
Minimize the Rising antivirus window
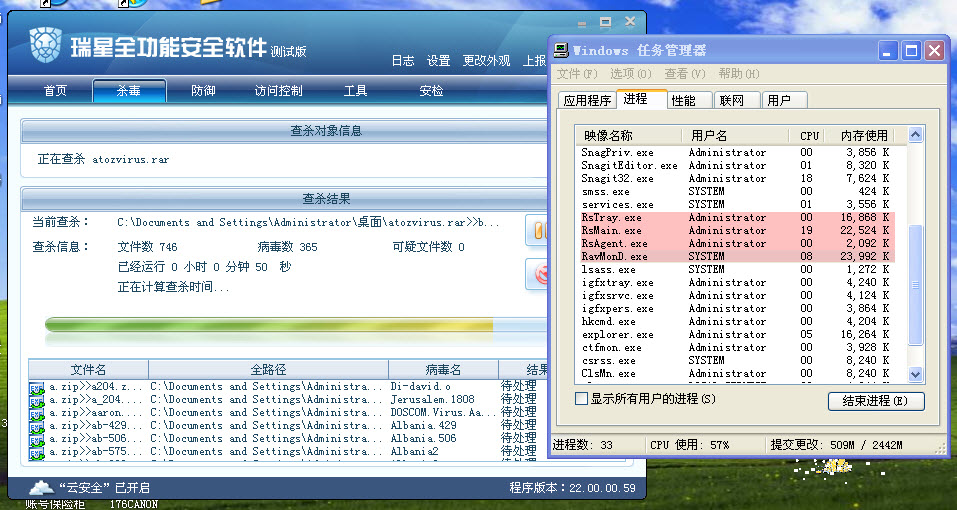582,23
